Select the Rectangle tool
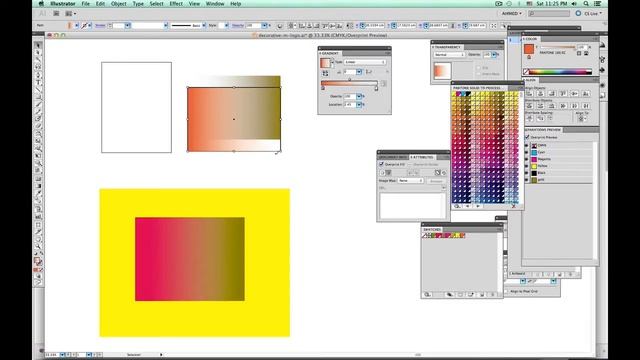 (x=38, y=97)
